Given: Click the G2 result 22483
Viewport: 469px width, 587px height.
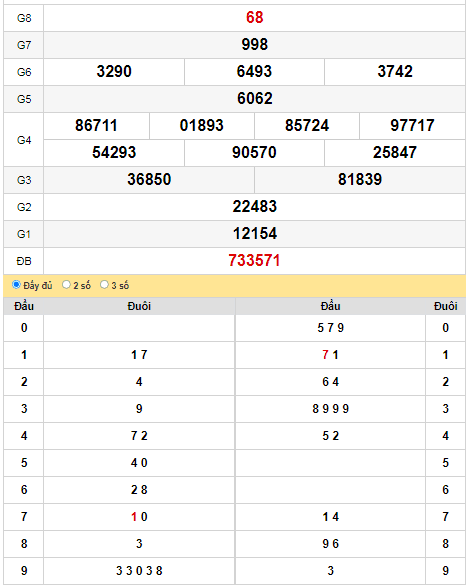Looking at the screenshot, I should 255,207.
